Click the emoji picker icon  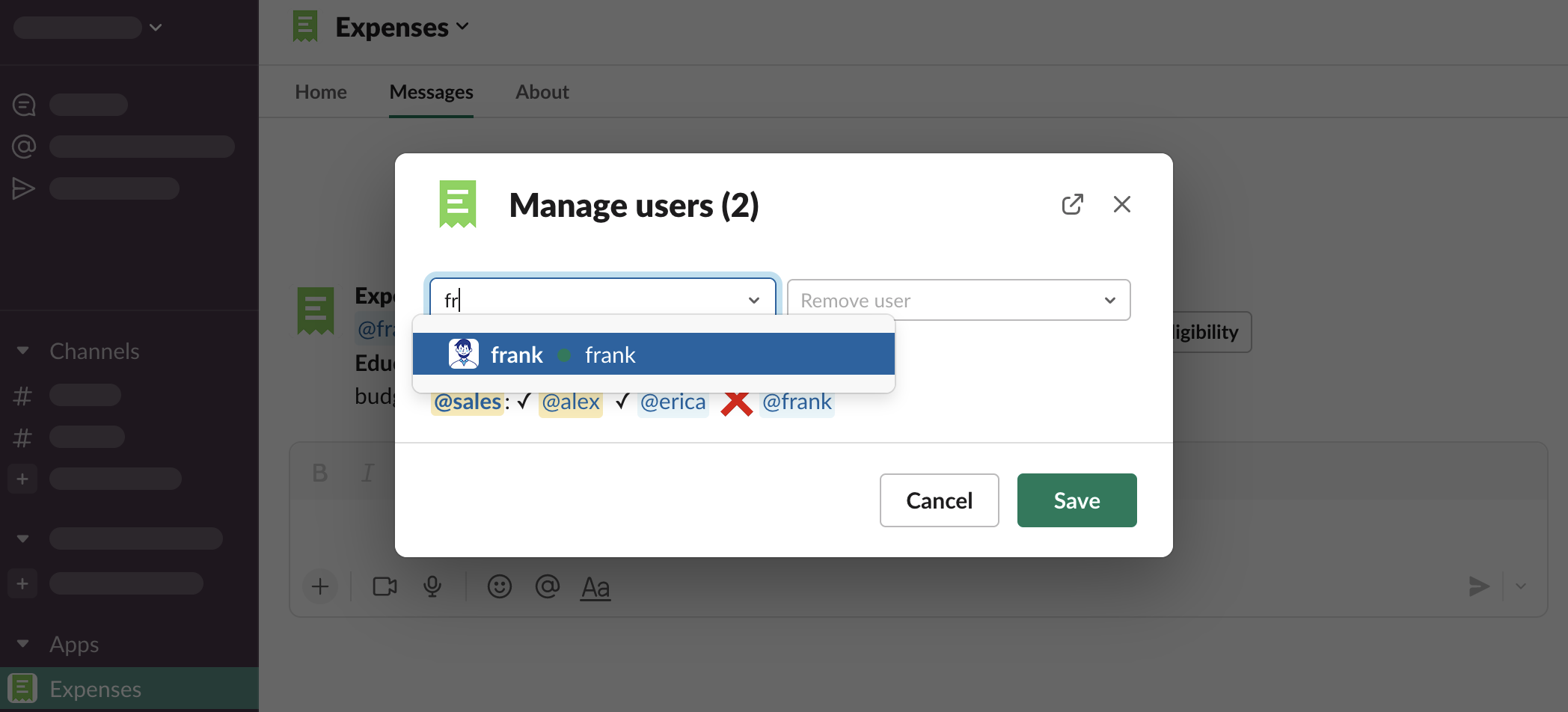click(499, 586)
